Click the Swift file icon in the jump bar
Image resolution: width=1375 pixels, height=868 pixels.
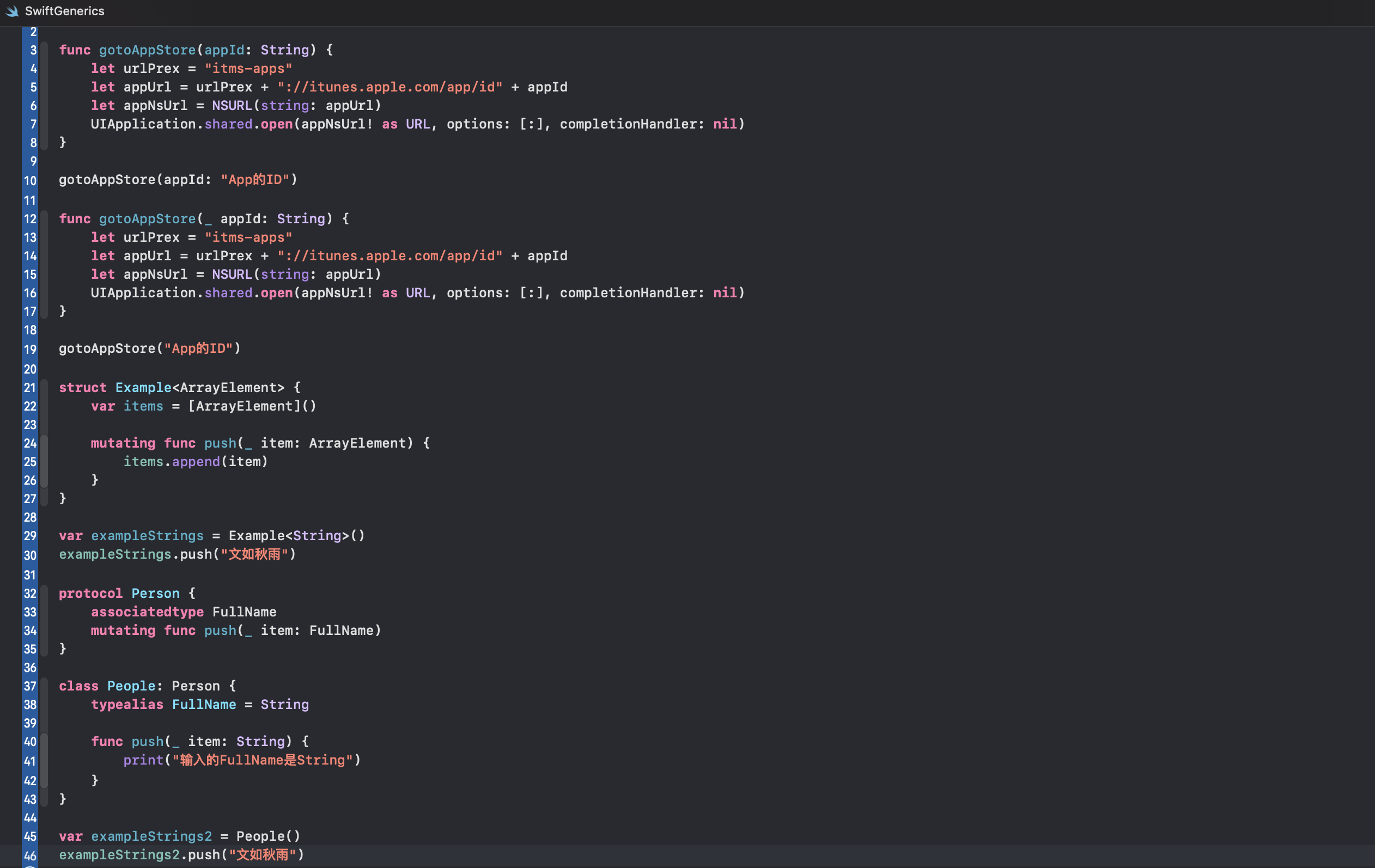[12, 11]
